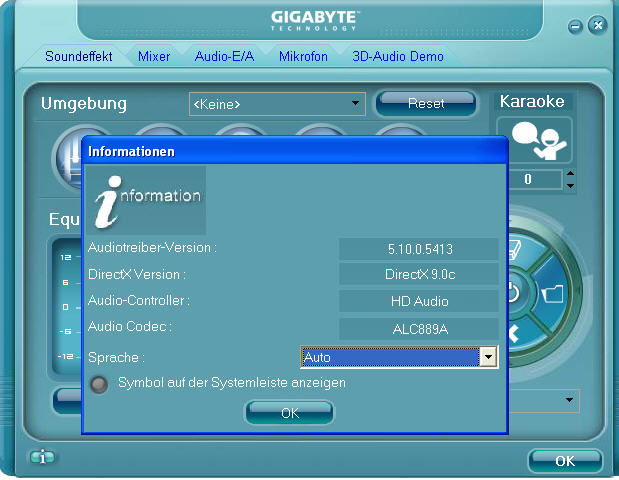Image resolution: width=619 pixels, height=480 pixels.
Task: Click the Audio Codec label
Action: (129, 327)
